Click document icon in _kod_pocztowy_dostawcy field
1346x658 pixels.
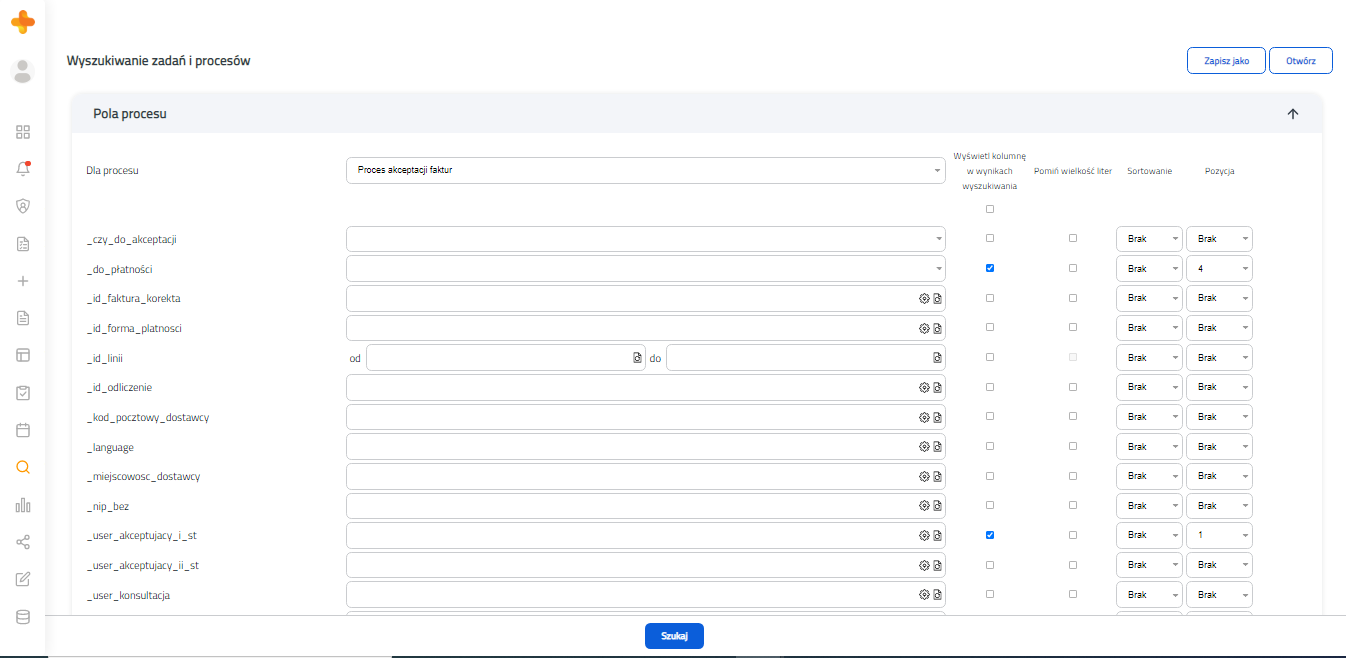938,417
